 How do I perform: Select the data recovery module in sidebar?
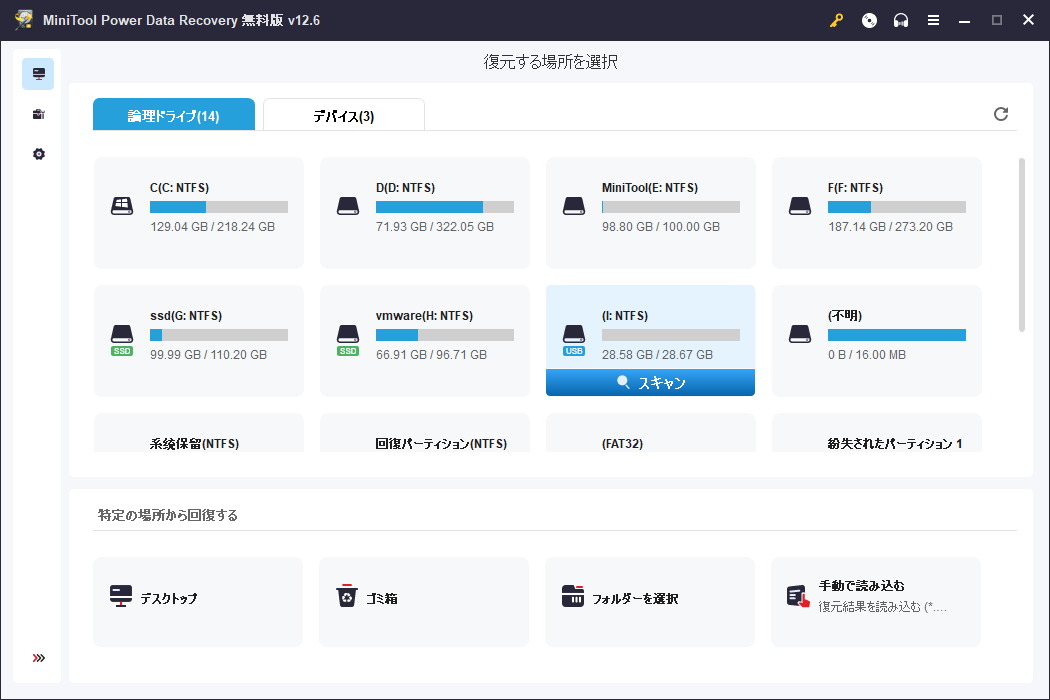pyautogui.click(x=38, y=73)
